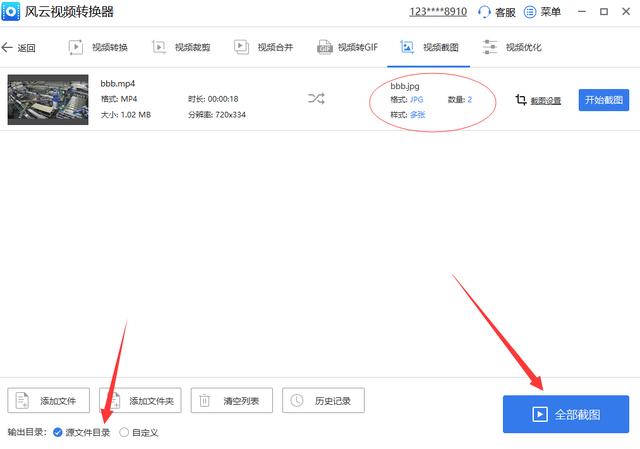The width and height of the screenshot is (640, 449).
Task: Change output format JPG value
Action: click(417, 100)
